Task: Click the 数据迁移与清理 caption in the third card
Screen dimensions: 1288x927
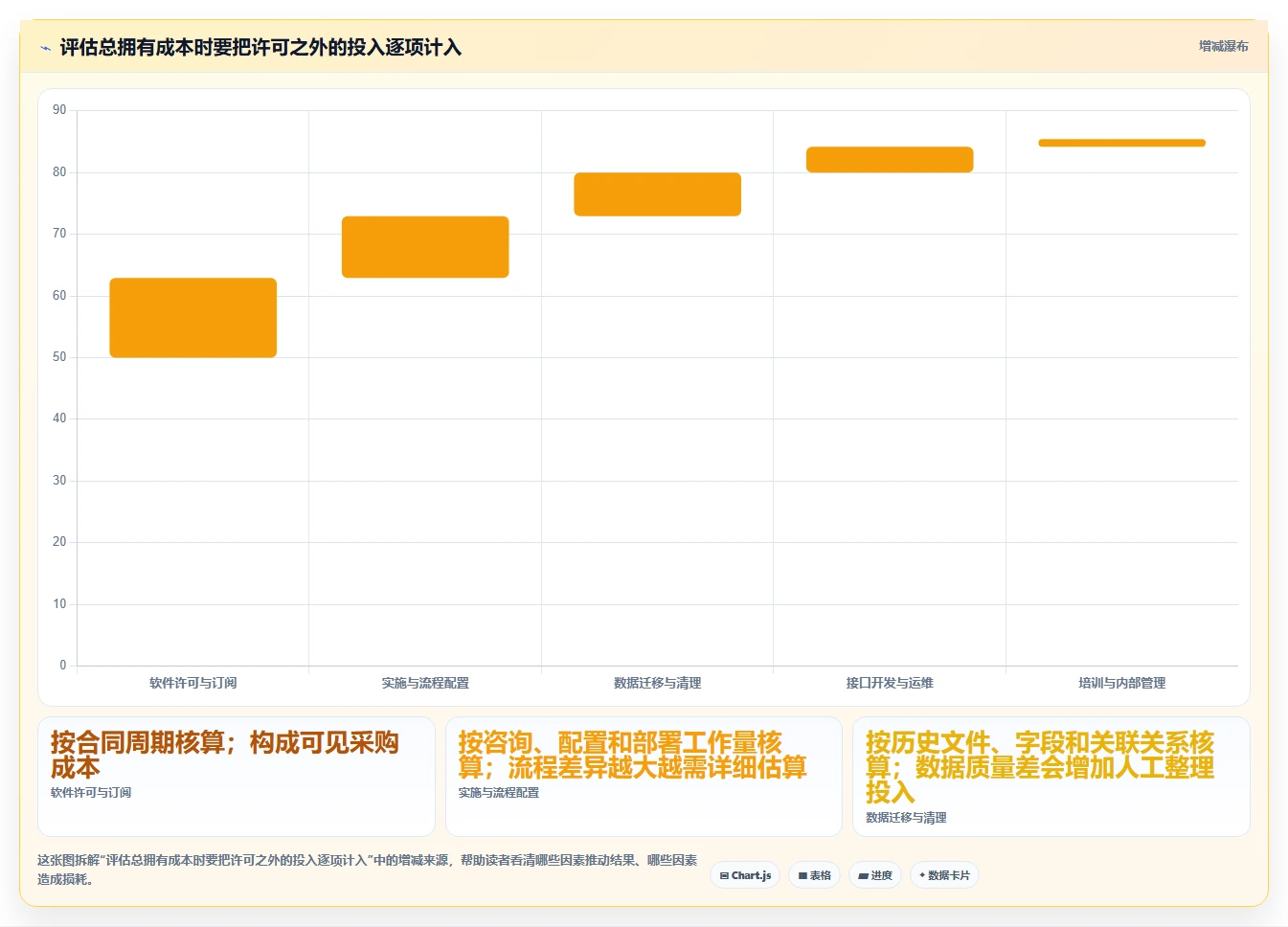Action: [906, 818]
